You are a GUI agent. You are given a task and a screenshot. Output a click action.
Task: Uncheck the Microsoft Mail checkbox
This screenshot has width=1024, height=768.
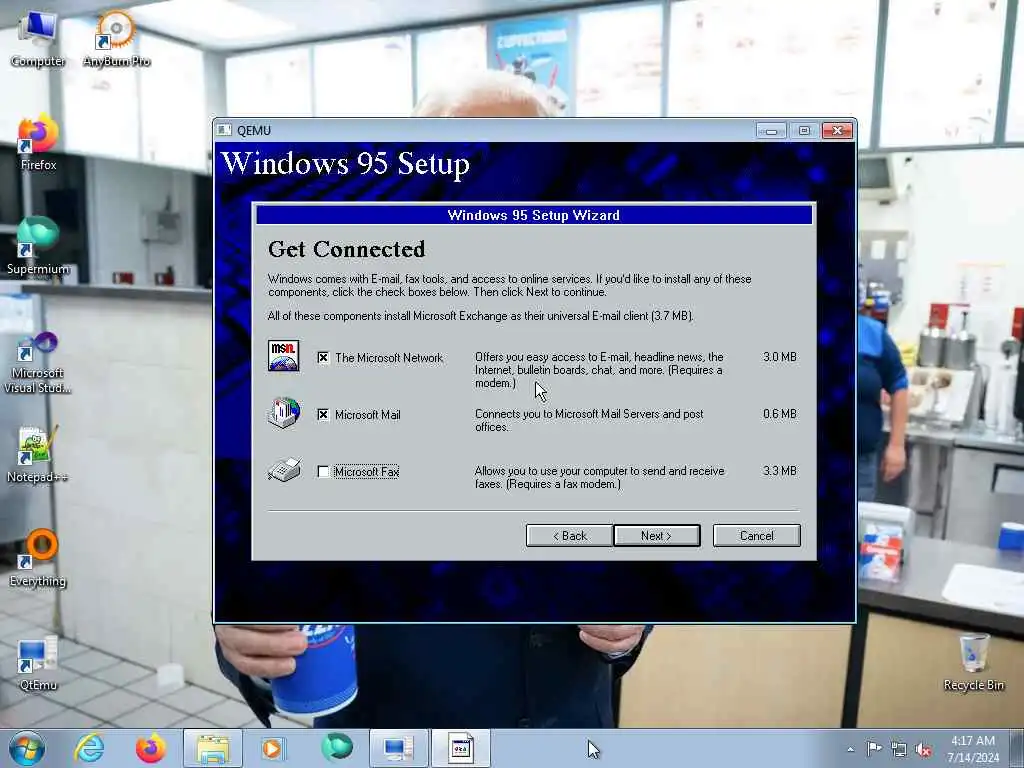pyautogui.click(x=323, y=415)
